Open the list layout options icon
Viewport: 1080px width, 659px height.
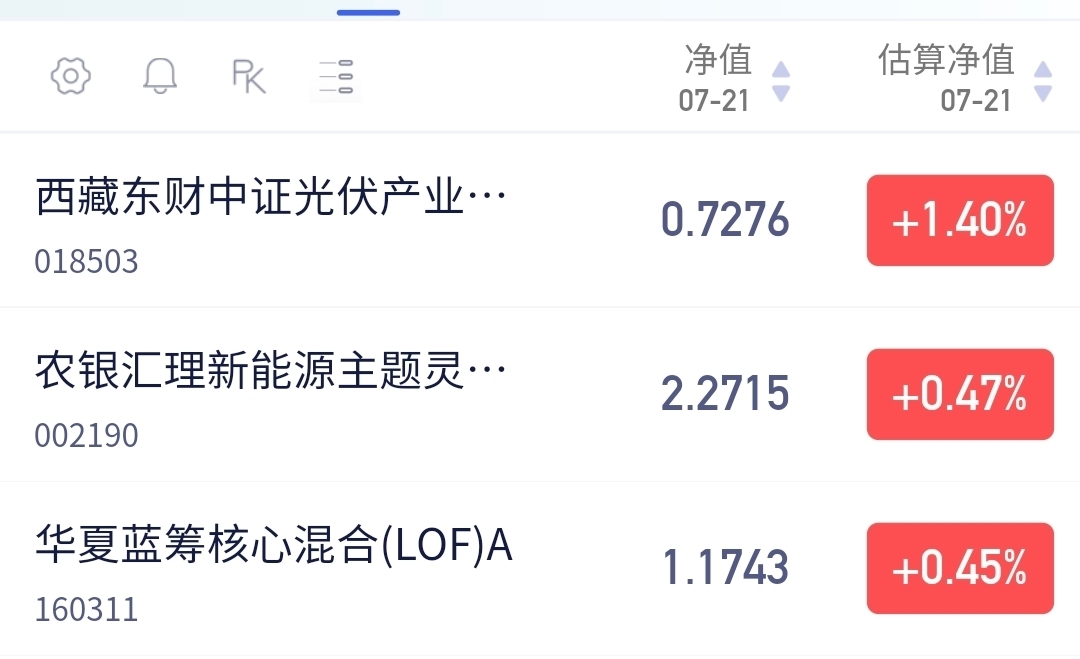click(x=335, y=76)
